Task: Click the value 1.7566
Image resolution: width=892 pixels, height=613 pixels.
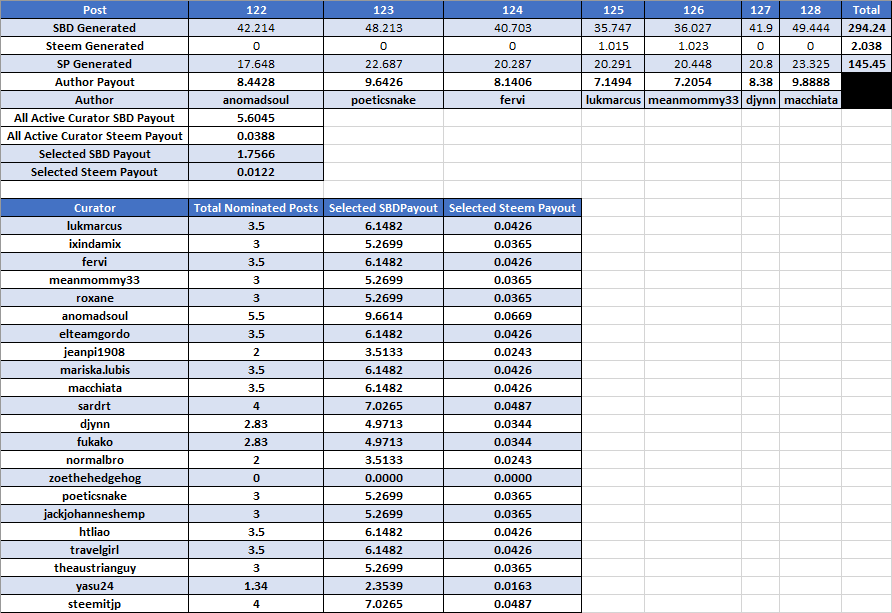Action: (x=256, y=154)
